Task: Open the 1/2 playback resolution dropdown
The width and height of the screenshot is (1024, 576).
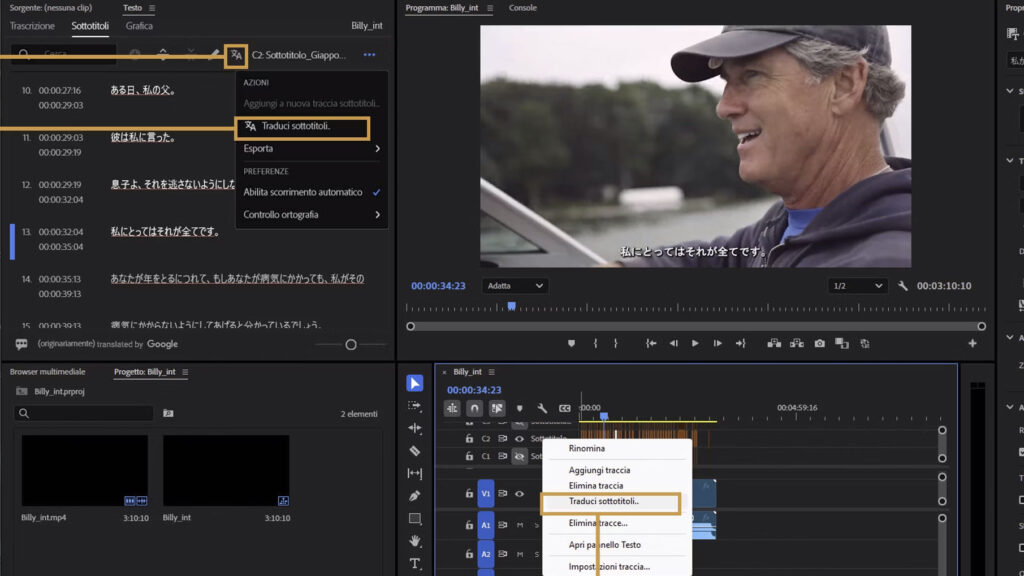Action: point(855,285)
